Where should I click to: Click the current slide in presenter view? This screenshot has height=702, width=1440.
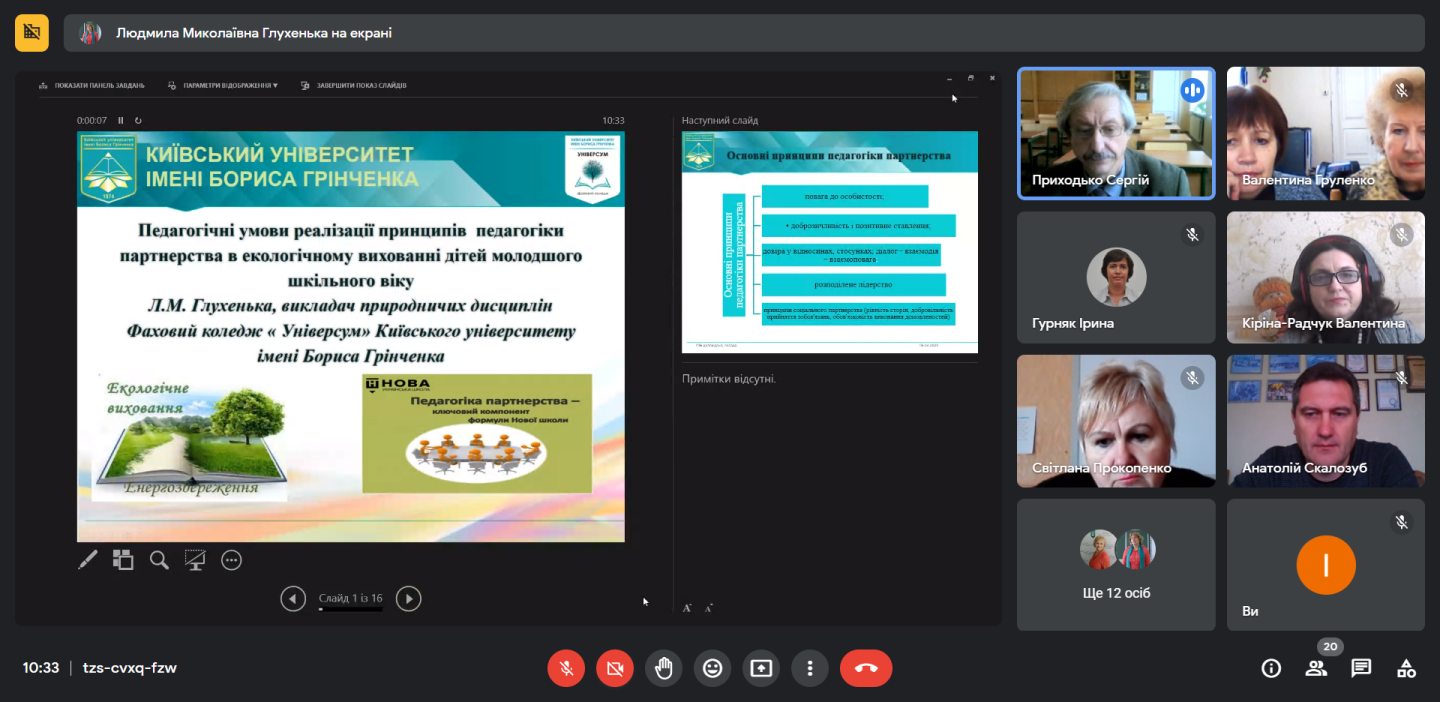click(x=351, y=337)
